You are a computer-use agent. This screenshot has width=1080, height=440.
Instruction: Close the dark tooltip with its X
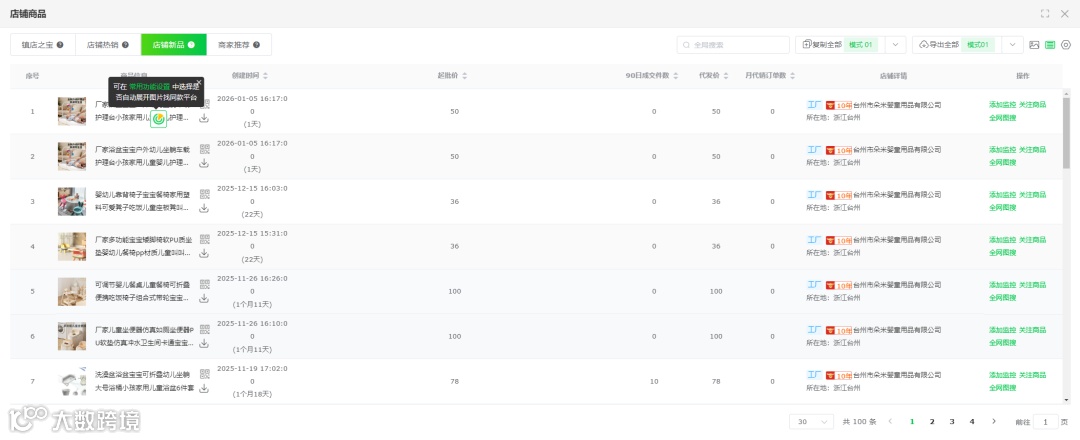click(199, 81)
